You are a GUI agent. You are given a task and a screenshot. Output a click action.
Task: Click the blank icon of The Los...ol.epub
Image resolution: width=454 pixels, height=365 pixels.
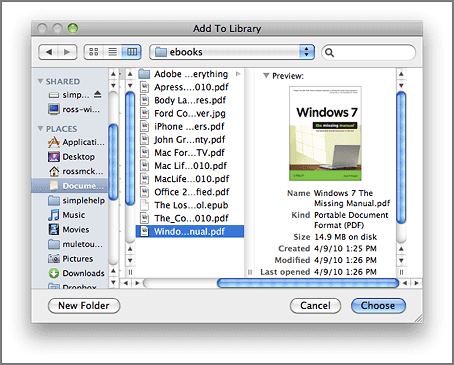[144, 205]
